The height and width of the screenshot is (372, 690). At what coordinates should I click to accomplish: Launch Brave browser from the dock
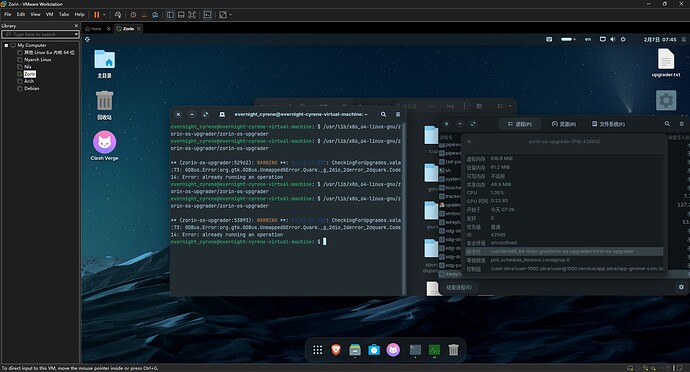pyautogui.click(x=336, y=350)
